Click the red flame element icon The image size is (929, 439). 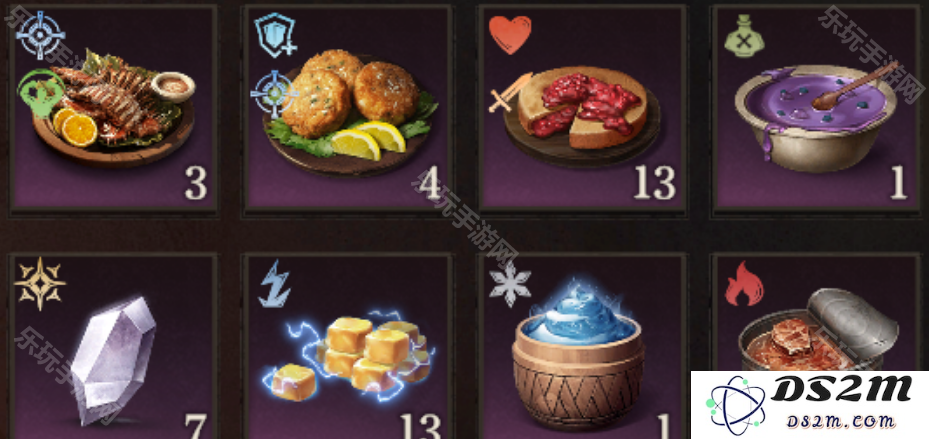744,284
